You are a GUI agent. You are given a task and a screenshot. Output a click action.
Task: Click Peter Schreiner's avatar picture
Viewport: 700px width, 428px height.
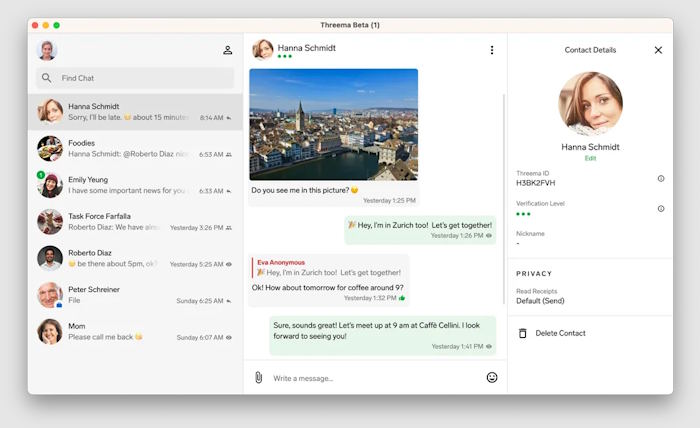tap(50, 295)
